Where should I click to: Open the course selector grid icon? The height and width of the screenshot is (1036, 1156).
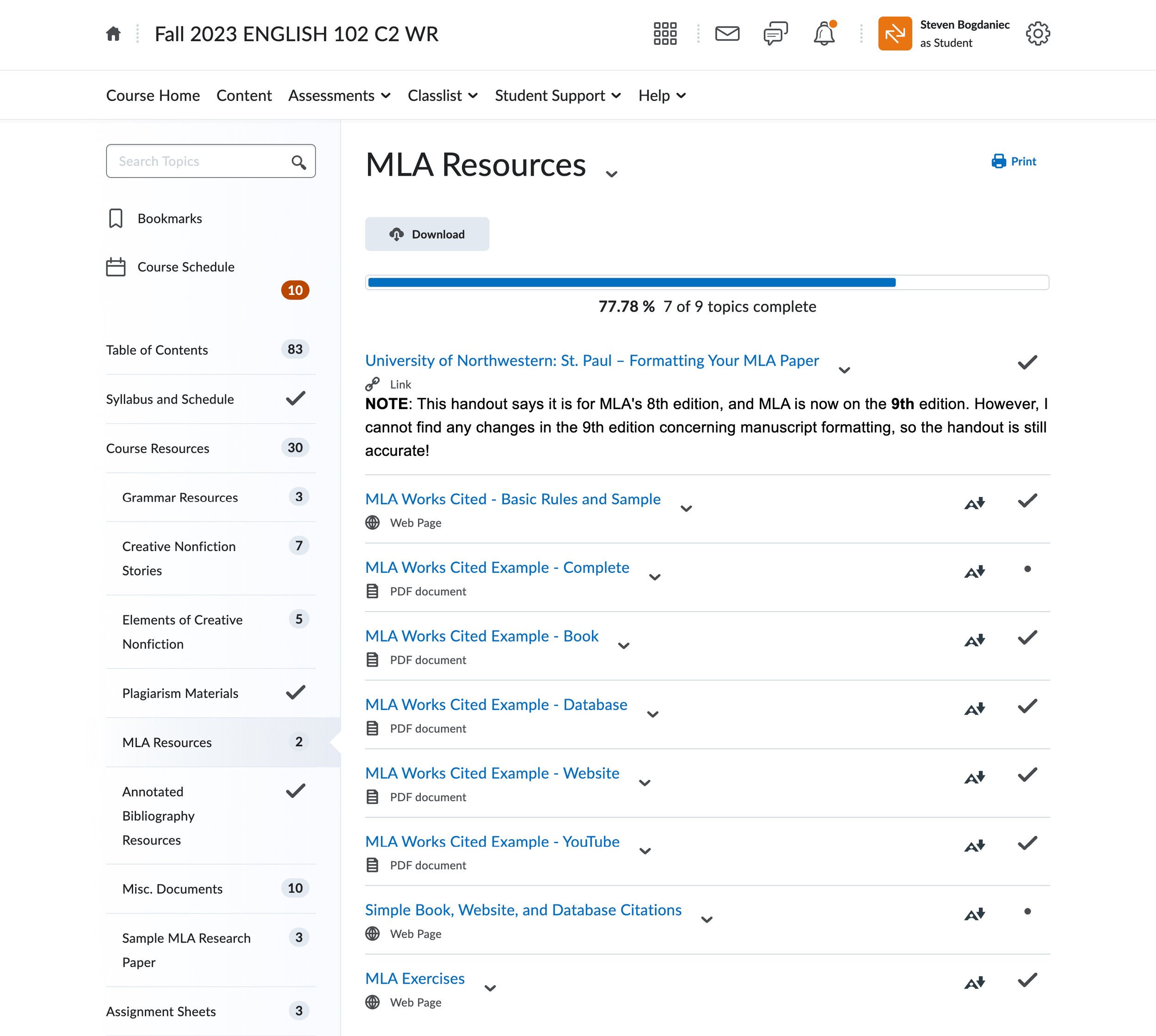(664, 34)
